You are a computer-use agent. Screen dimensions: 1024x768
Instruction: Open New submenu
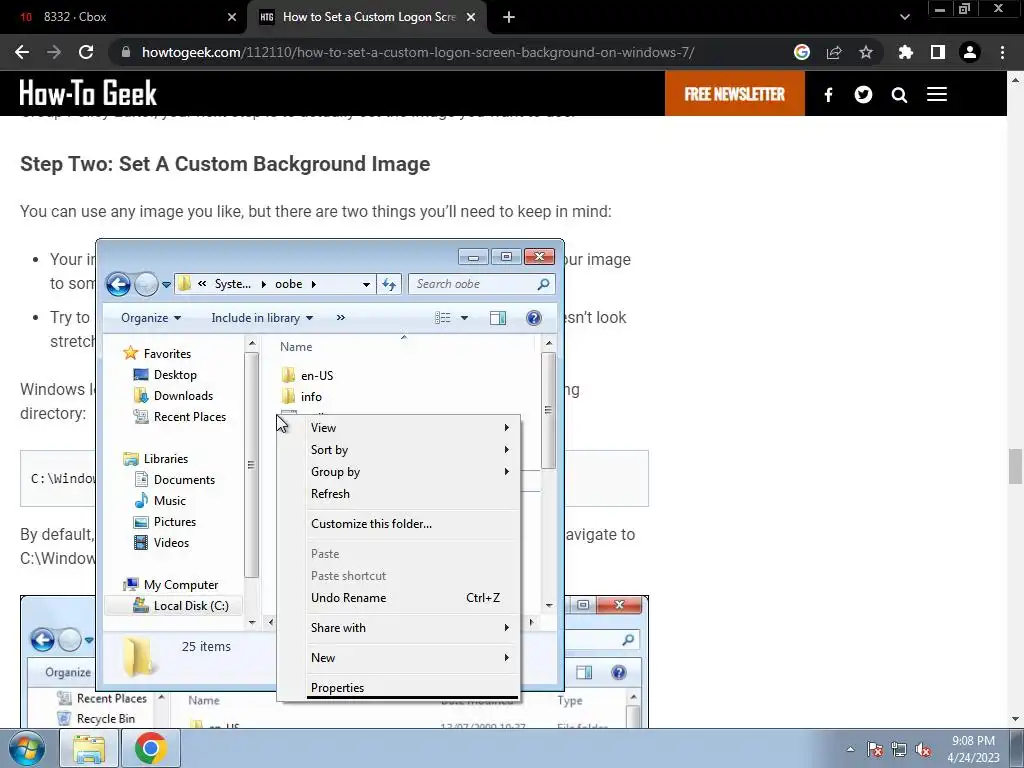[x=413, y=658]
